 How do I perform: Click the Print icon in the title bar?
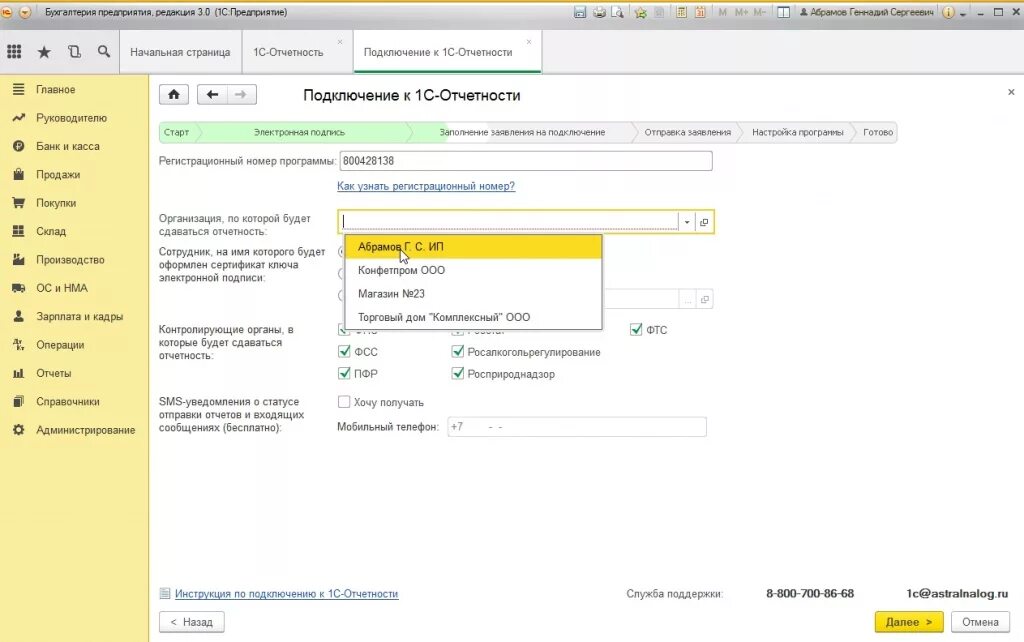pos(599,12)
